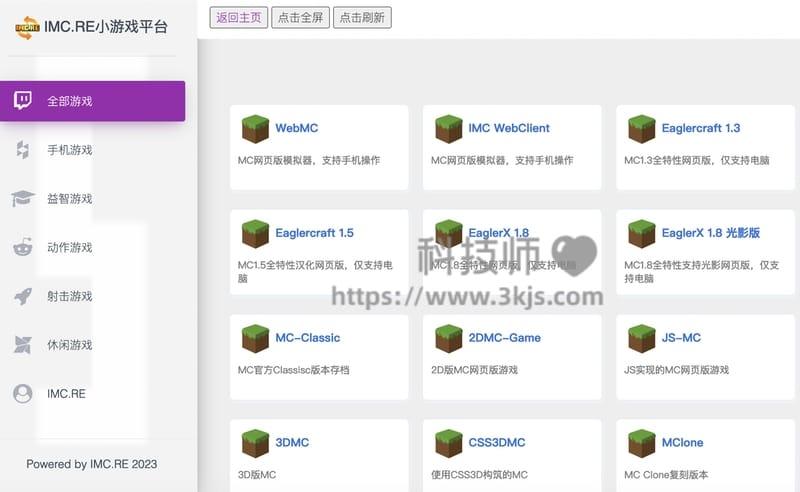Click the icon beside 手机游戏
This screenshot has height=492, width=800.
pos(22,150)
